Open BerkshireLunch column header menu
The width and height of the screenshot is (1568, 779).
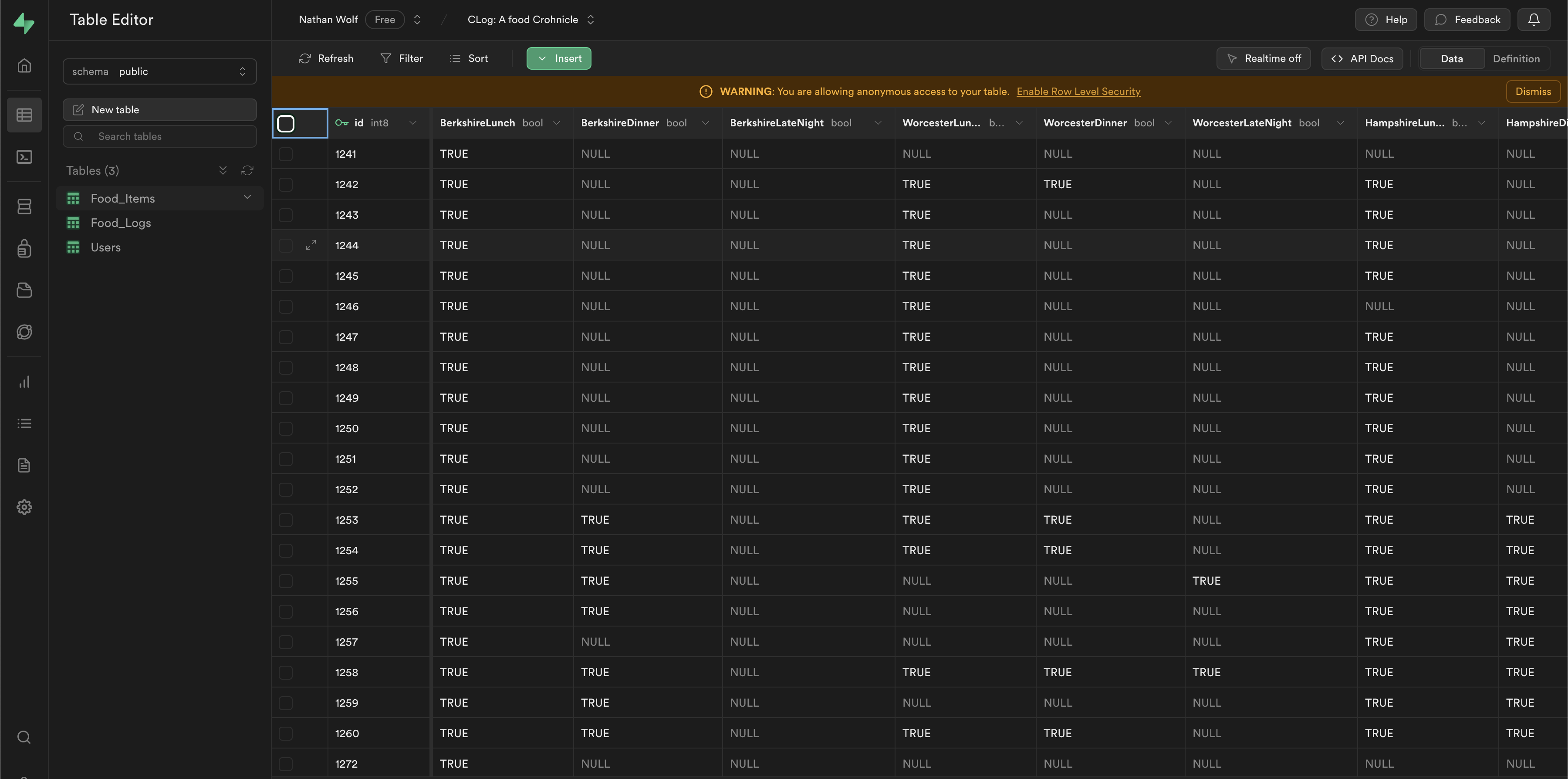pos(556,123)
